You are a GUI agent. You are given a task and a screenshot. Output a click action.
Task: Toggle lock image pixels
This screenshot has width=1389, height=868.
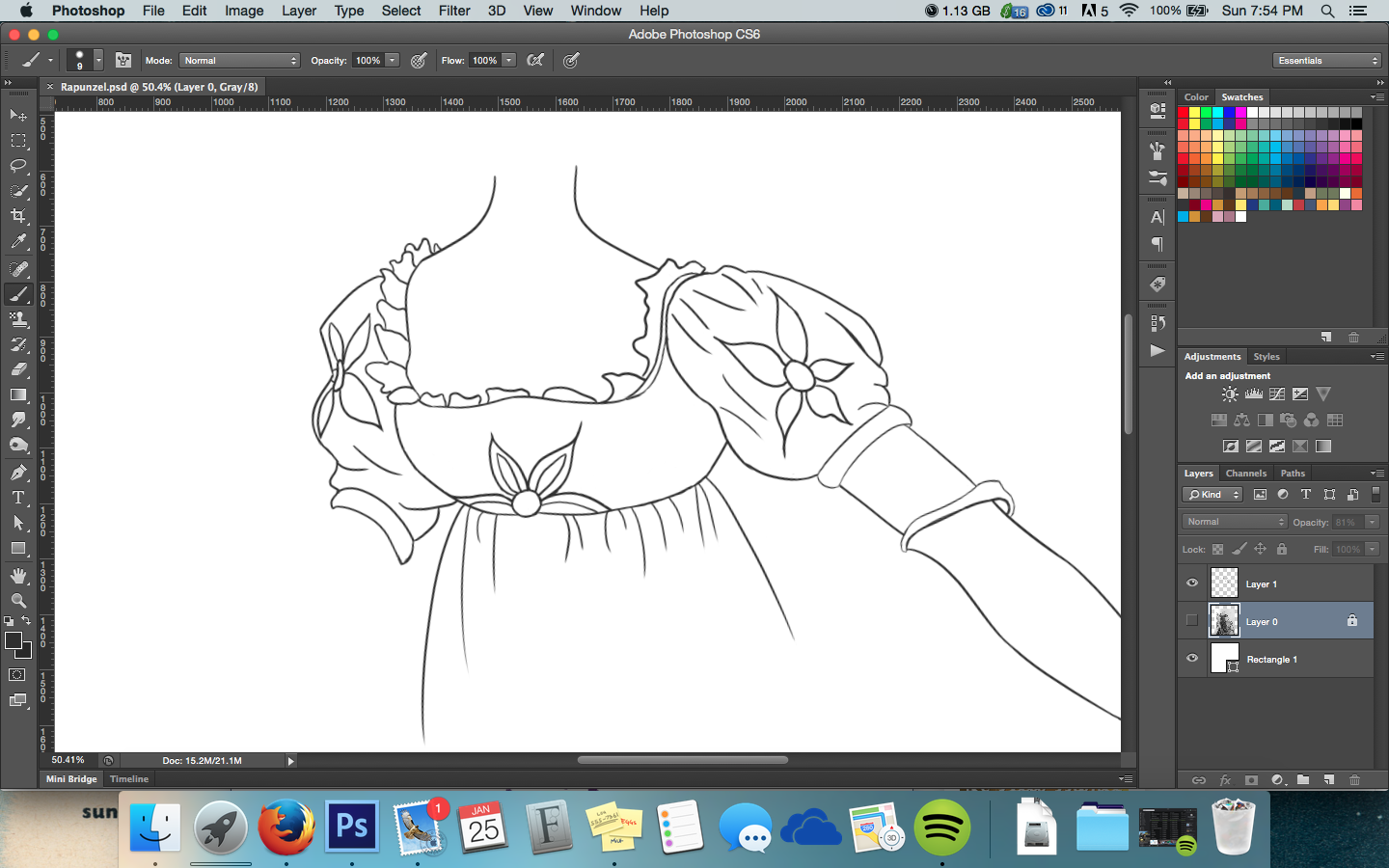(1239, 550)
